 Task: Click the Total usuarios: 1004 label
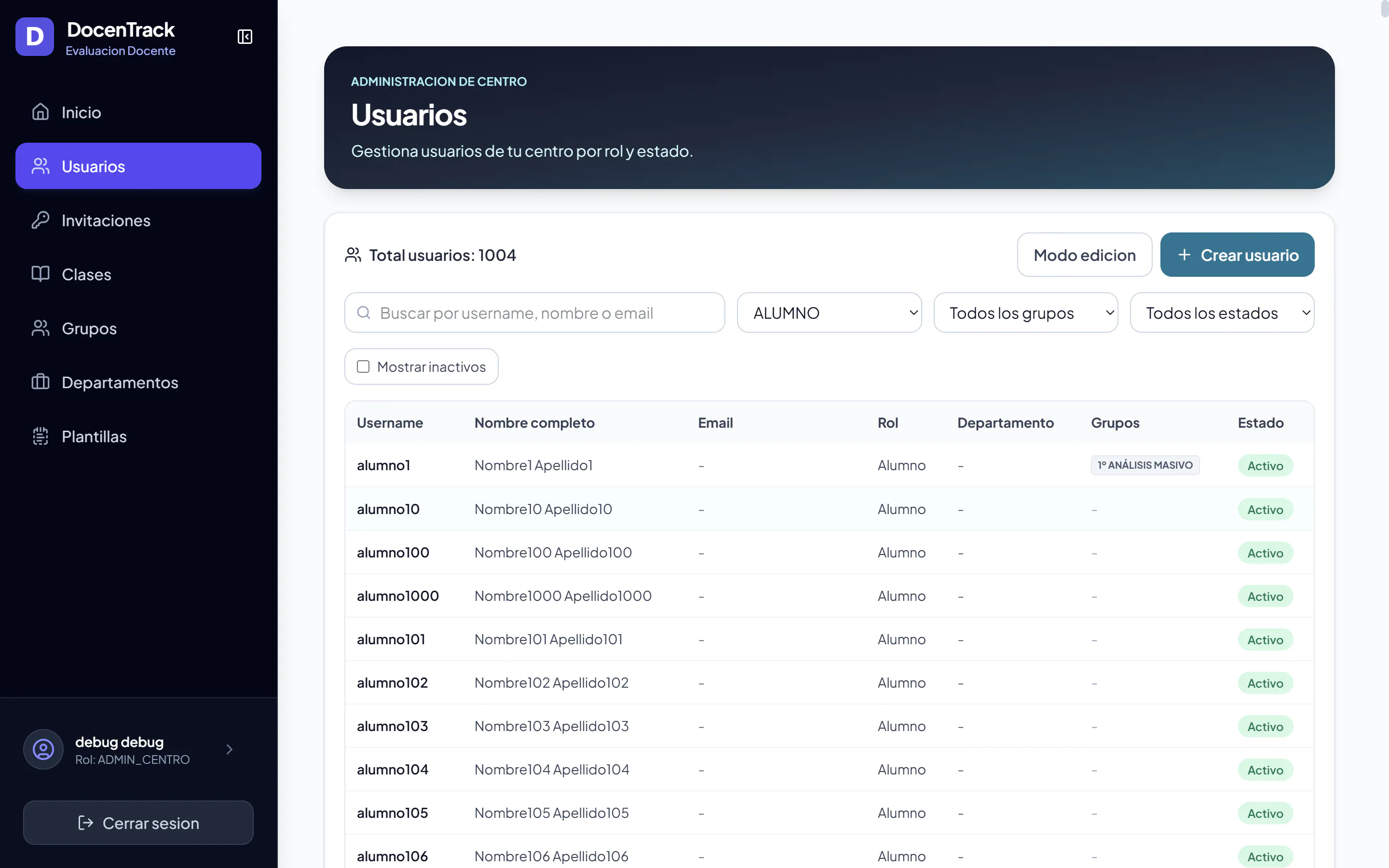point(443,255)
